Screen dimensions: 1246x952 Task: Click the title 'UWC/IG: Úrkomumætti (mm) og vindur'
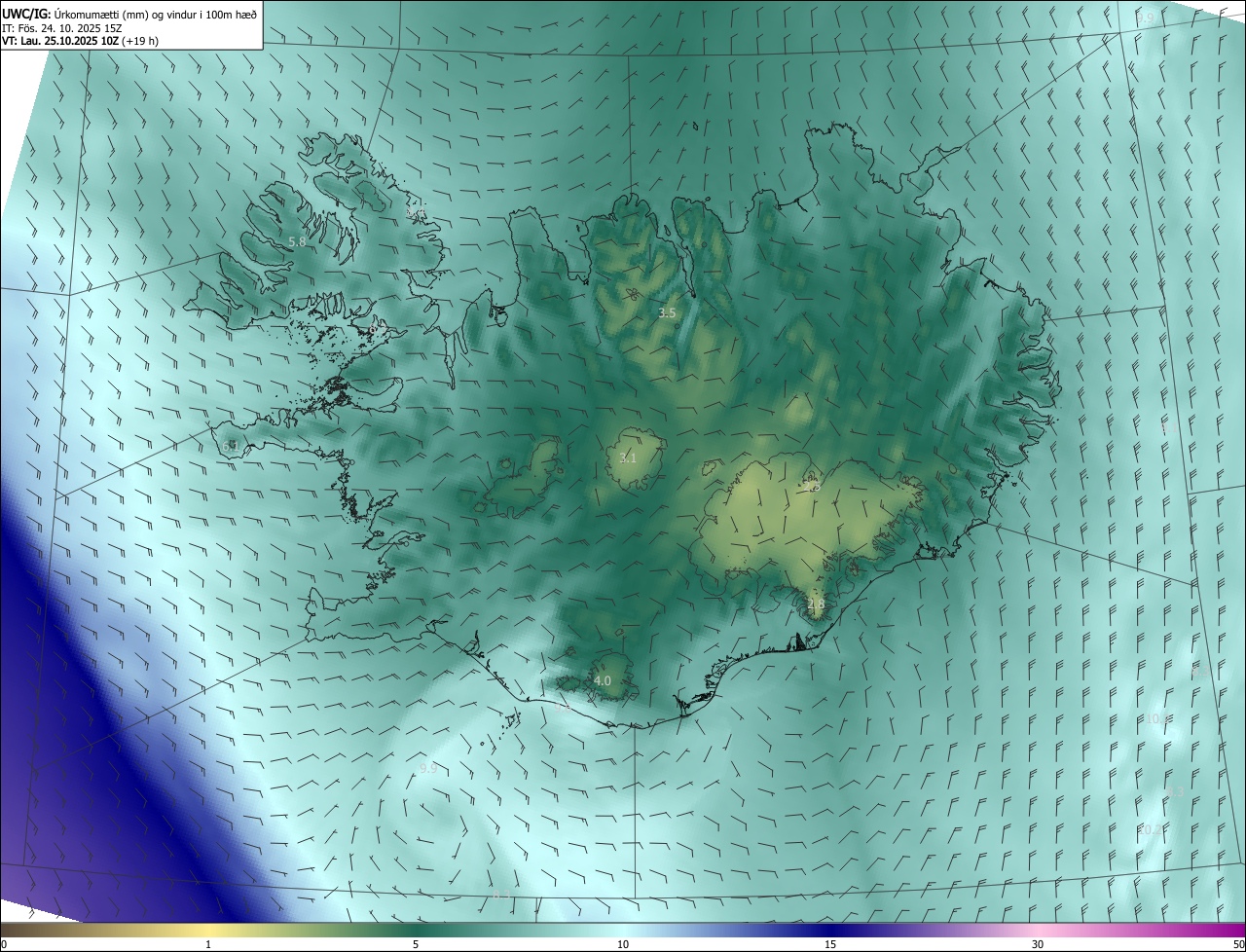(x=129, y=14)
